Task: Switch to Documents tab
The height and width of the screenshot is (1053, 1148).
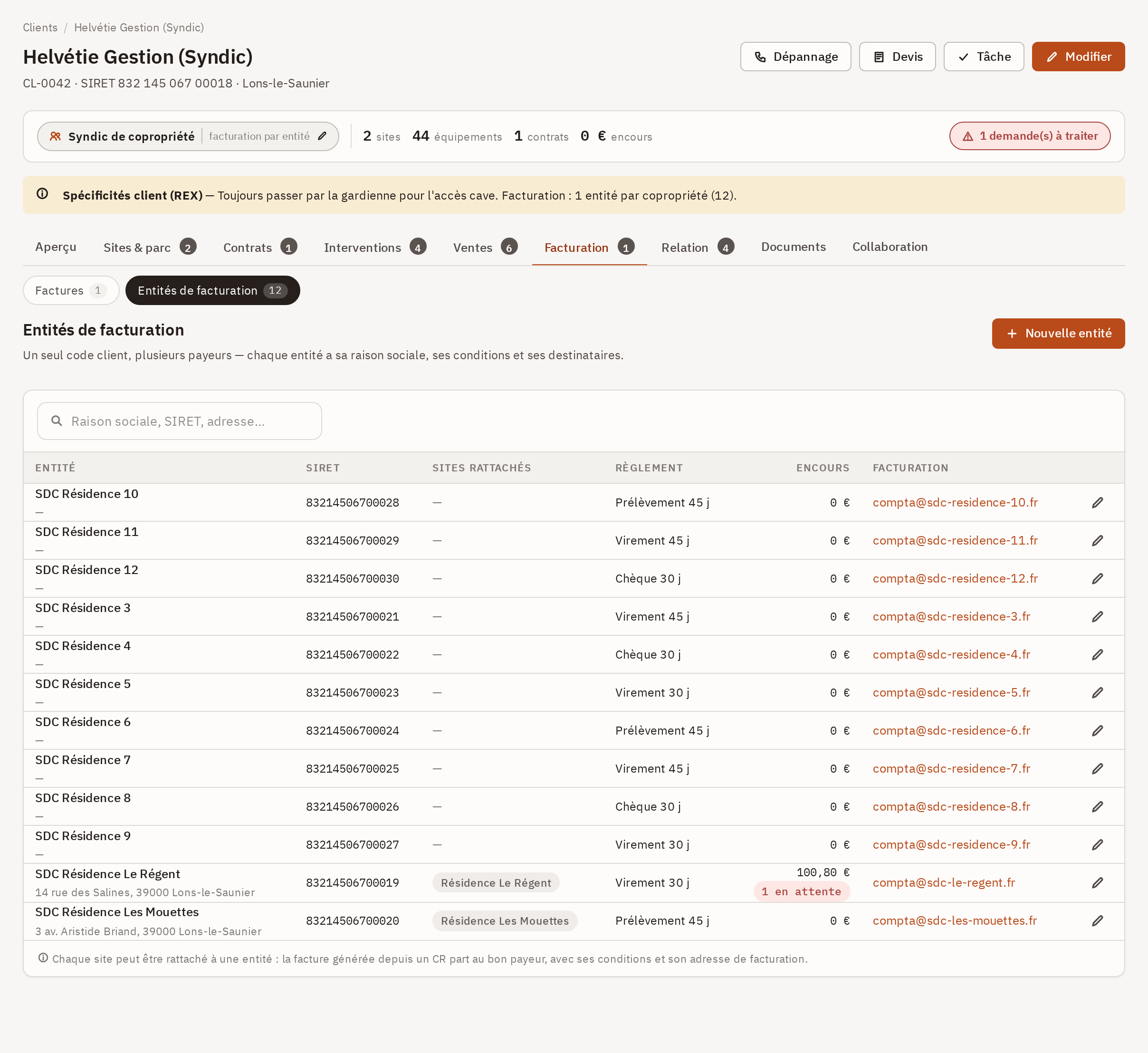Action: (793, 247)
